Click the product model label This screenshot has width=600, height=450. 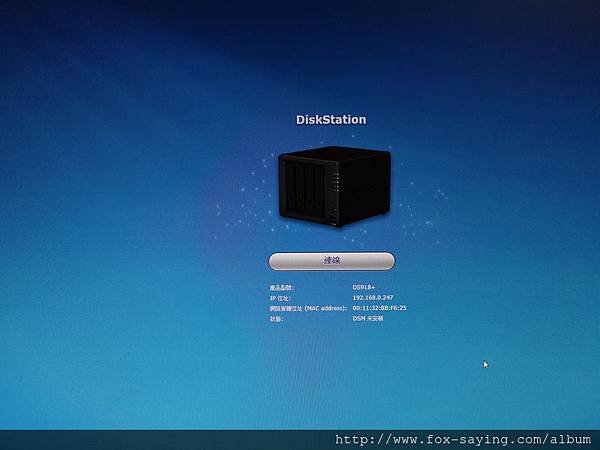coord(282,287)
